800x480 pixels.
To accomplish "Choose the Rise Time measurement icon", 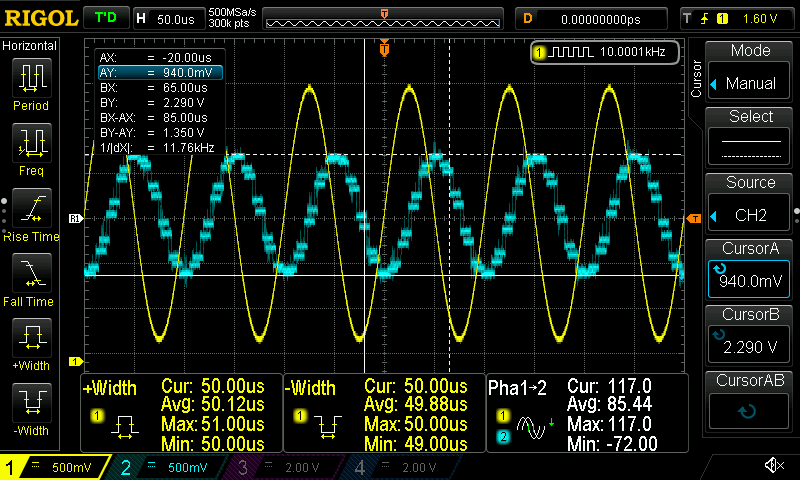I will (x=31, y=212).
